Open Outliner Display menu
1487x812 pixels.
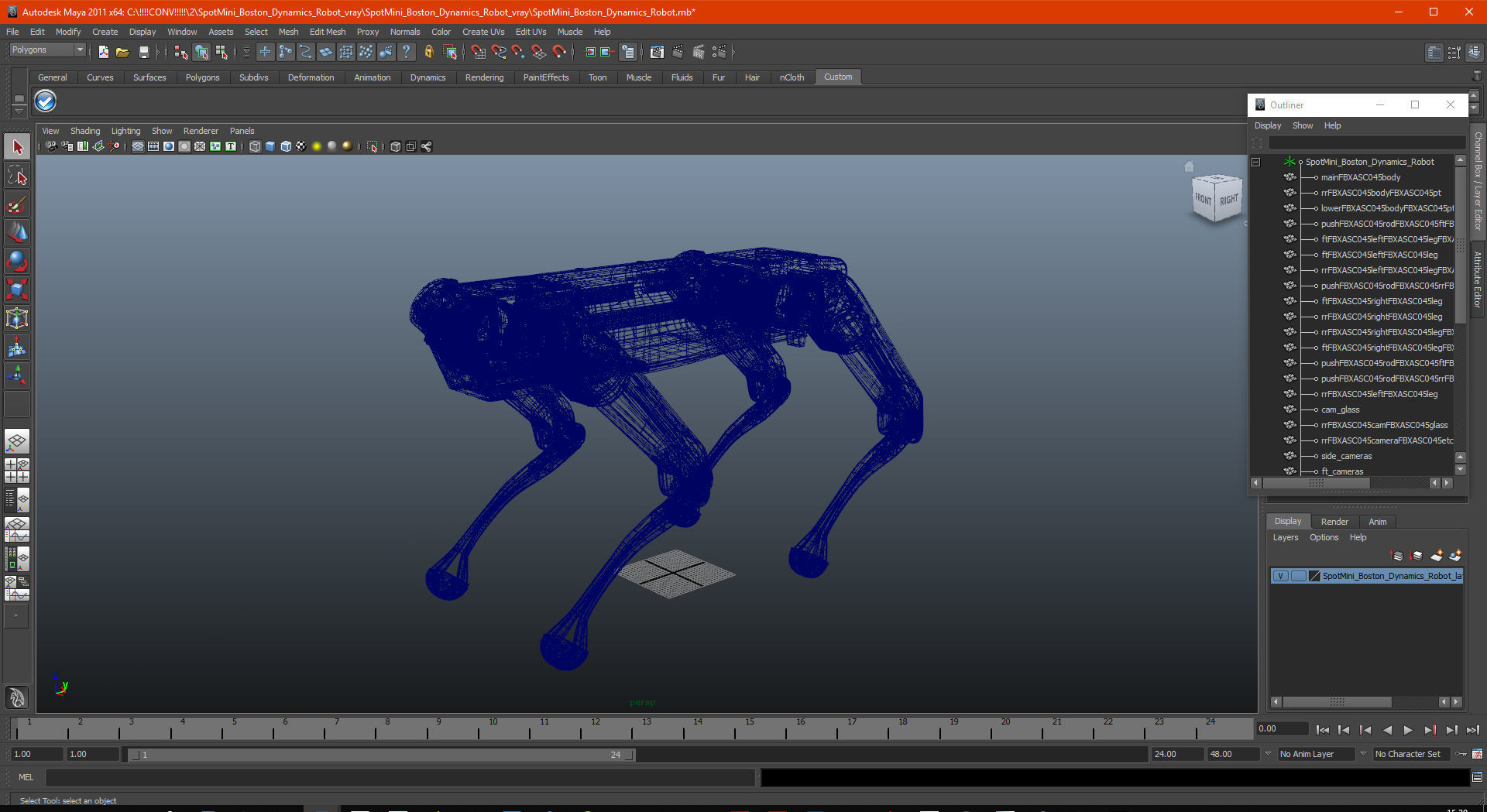1268,125
